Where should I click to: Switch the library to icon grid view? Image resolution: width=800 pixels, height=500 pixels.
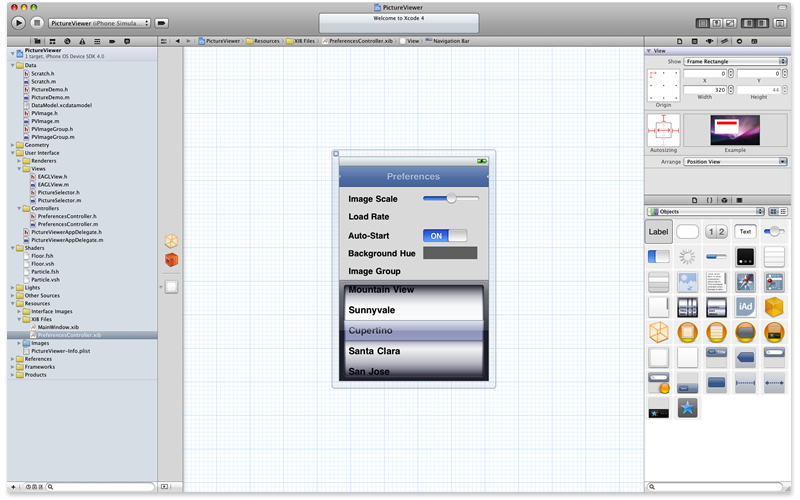click(x=773, y=211)
